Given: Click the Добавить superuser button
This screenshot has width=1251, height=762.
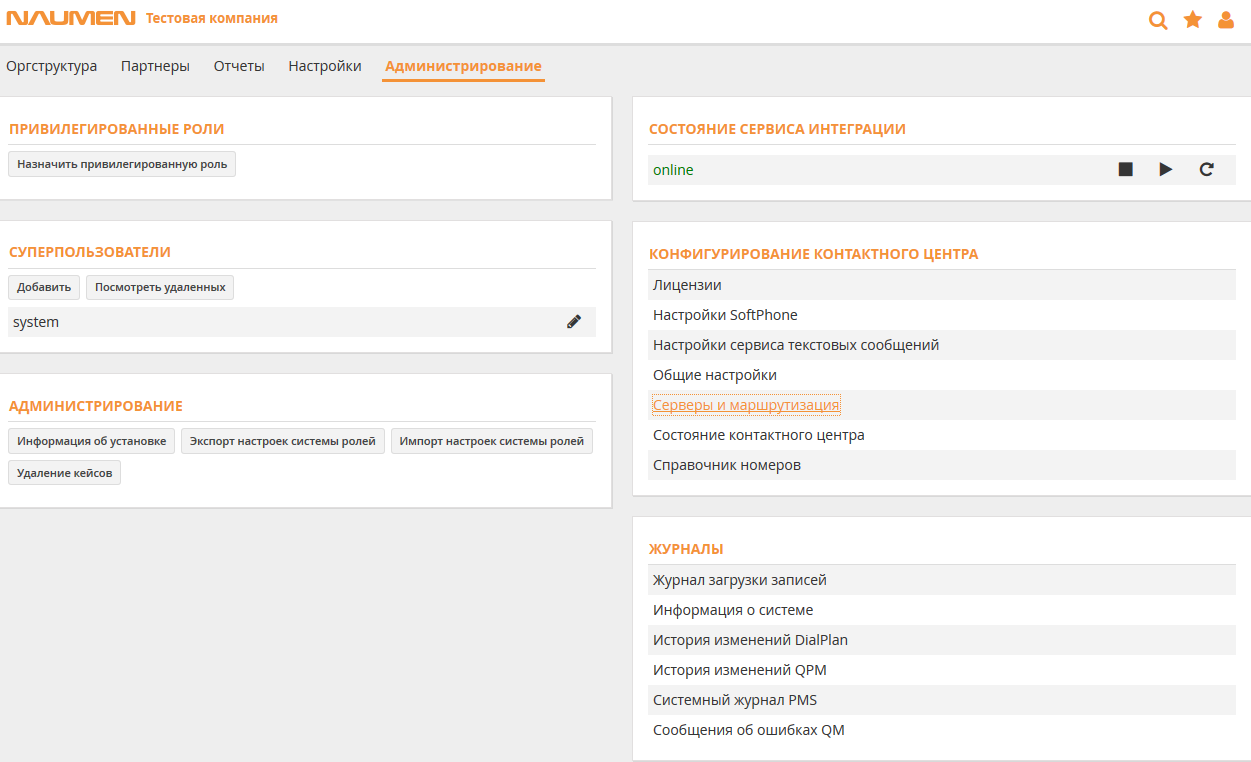Looking at the screenshot, I should pos(44,288).
